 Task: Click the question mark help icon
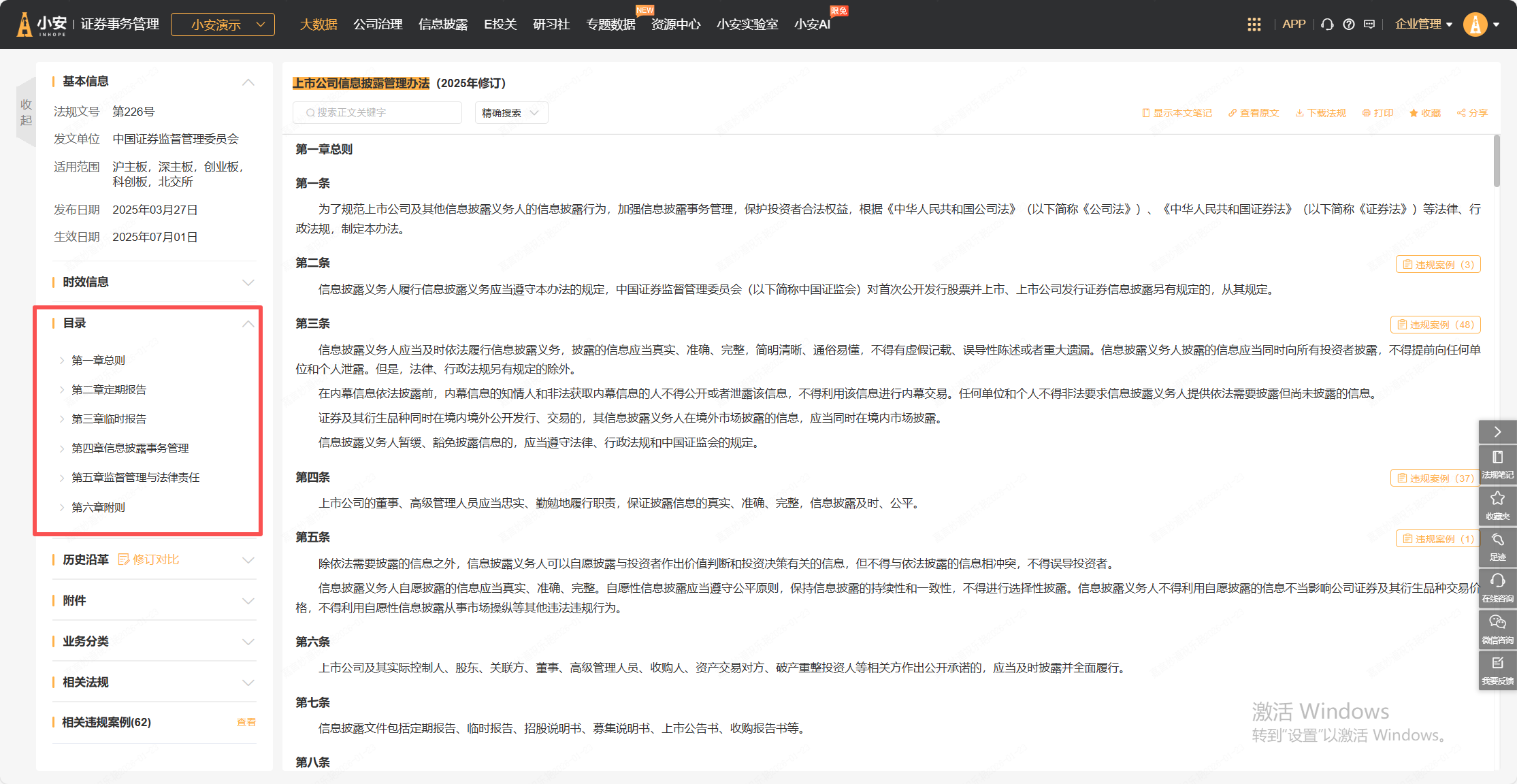coord(1348,24)
